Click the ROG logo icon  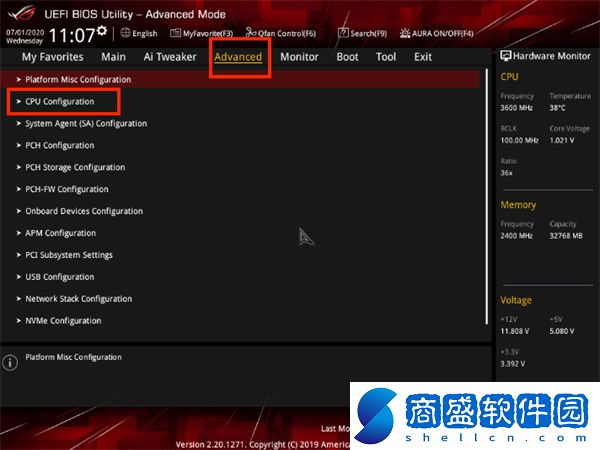click(21, 14)
